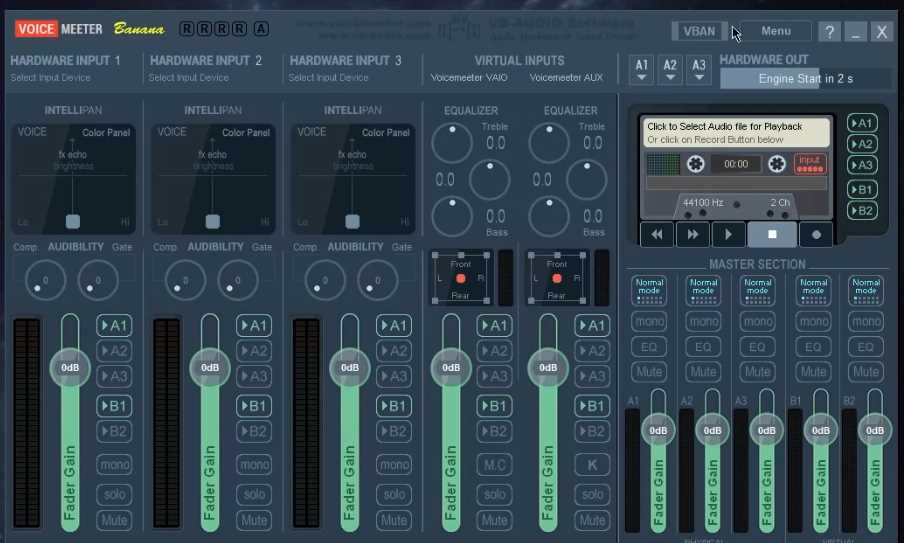Toggle solo on Hardware Input 2
Screen dimensions: 904x543
pos(254,494)
